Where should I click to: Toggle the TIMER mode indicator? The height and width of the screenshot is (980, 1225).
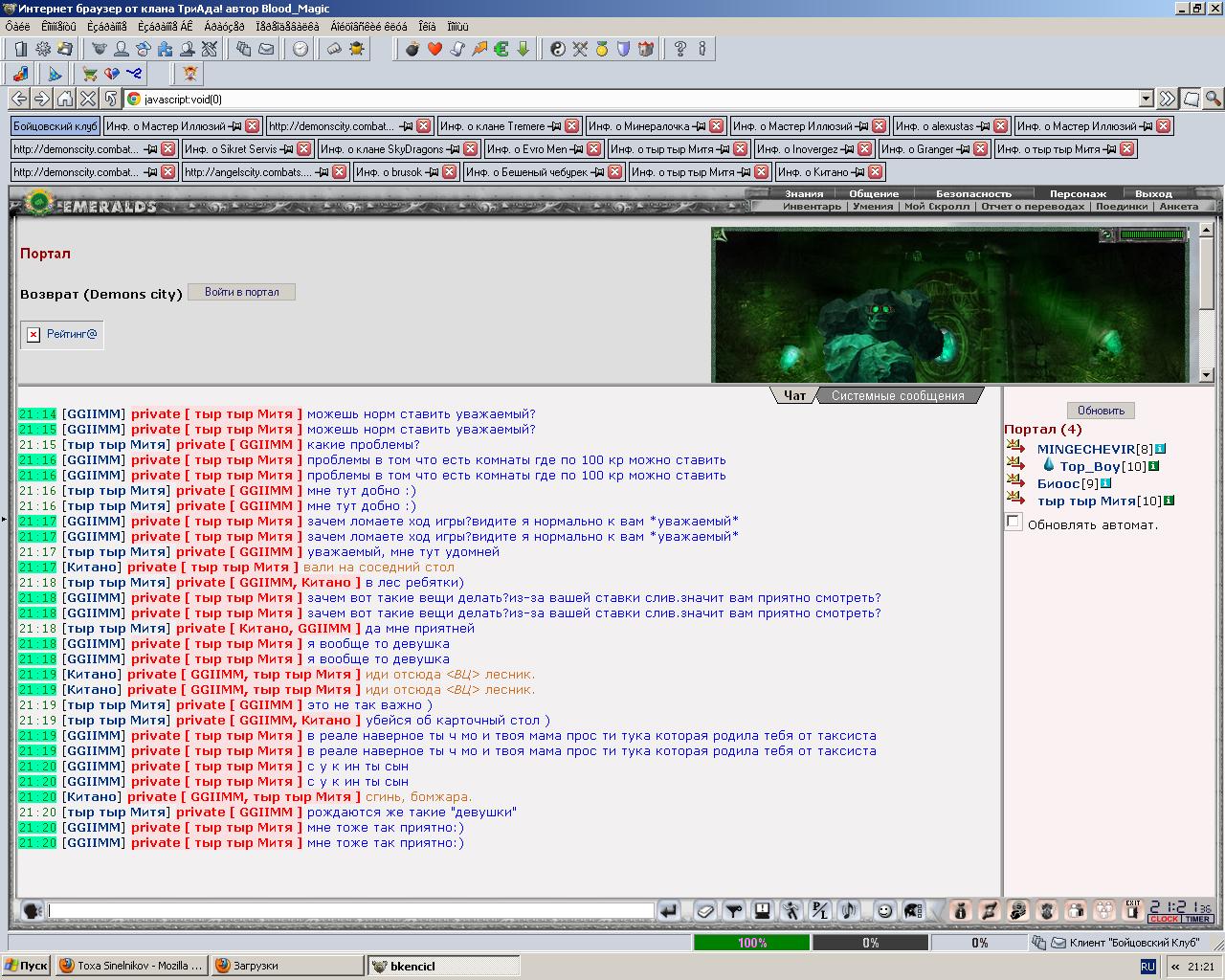pyautogui.click(x=1197, y=919)
